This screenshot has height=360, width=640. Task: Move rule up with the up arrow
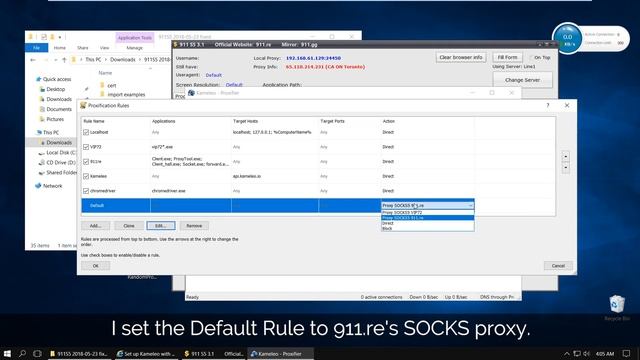click(566, 156)
